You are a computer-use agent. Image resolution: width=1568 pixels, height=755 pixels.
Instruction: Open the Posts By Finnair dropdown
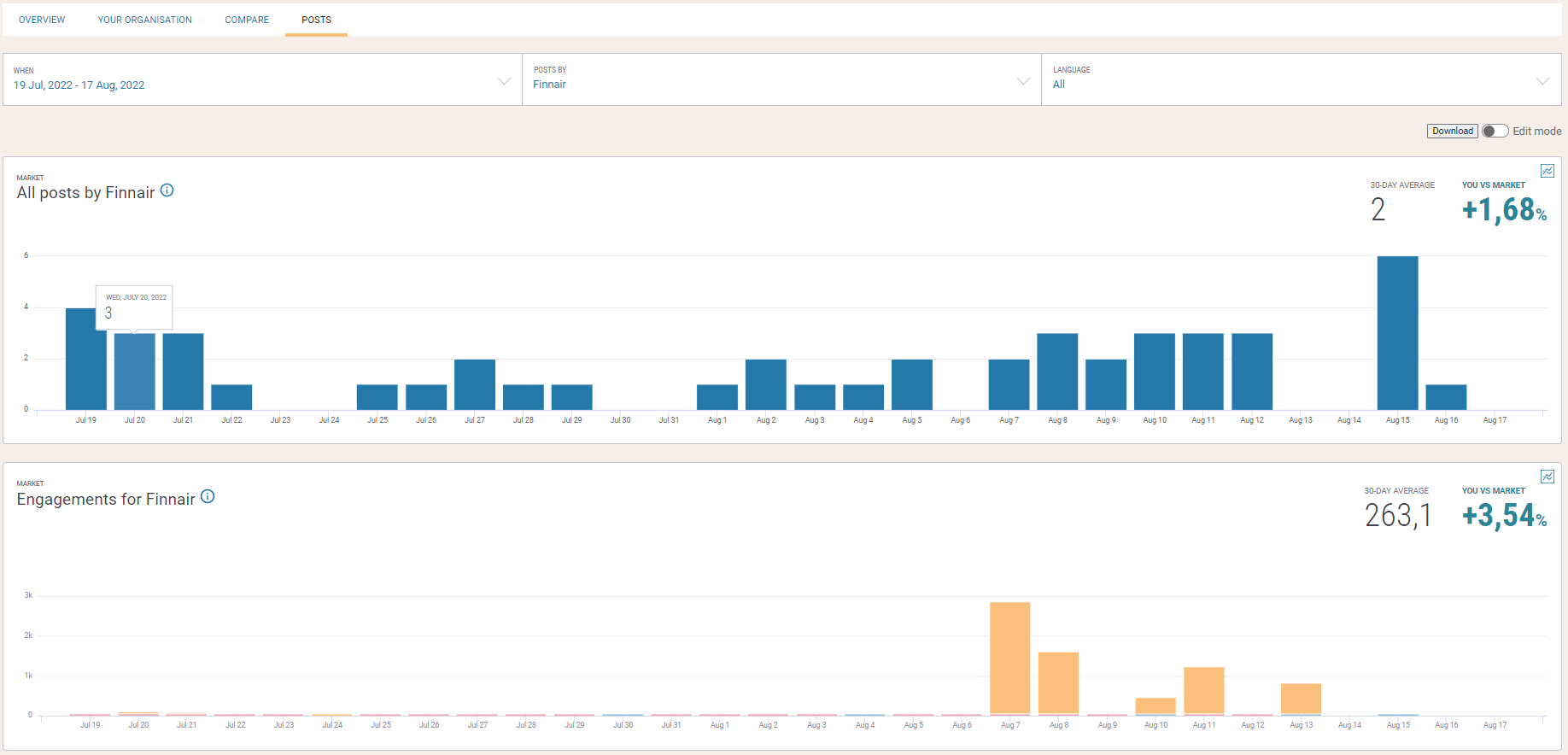(x=781, y=80)
